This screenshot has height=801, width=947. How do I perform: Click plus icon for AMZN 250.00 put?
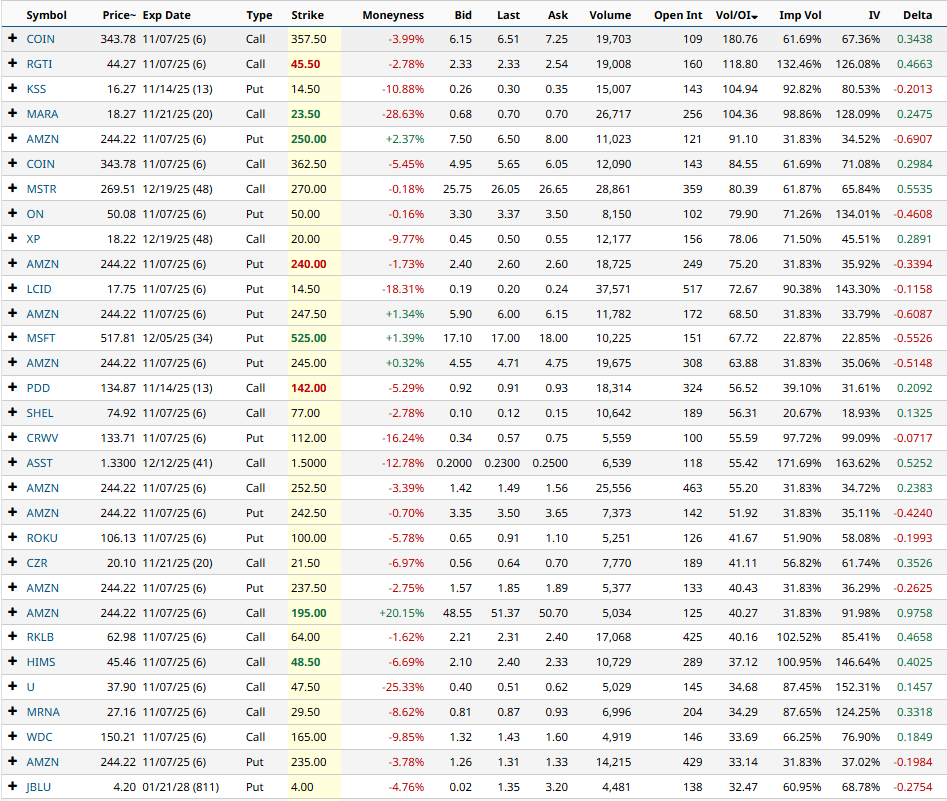12,138
